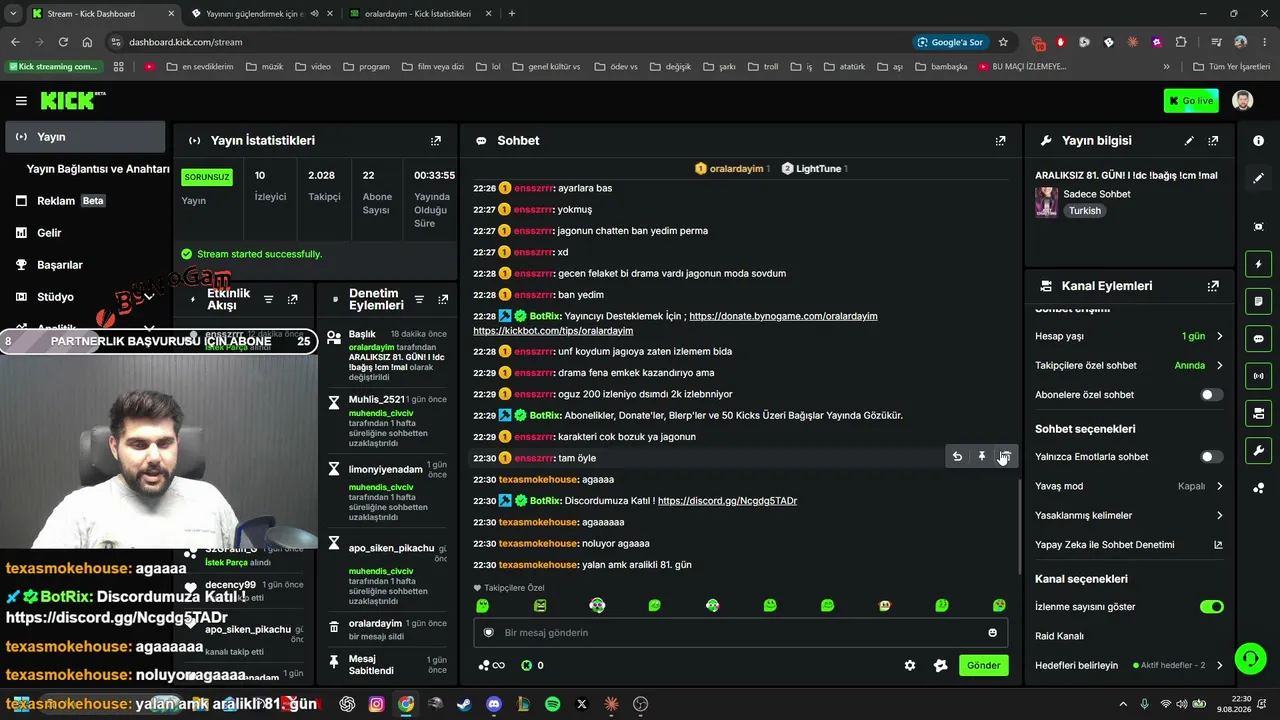Edit stream info with the pencil in Yayın bilgisi

coord(1189,141)
